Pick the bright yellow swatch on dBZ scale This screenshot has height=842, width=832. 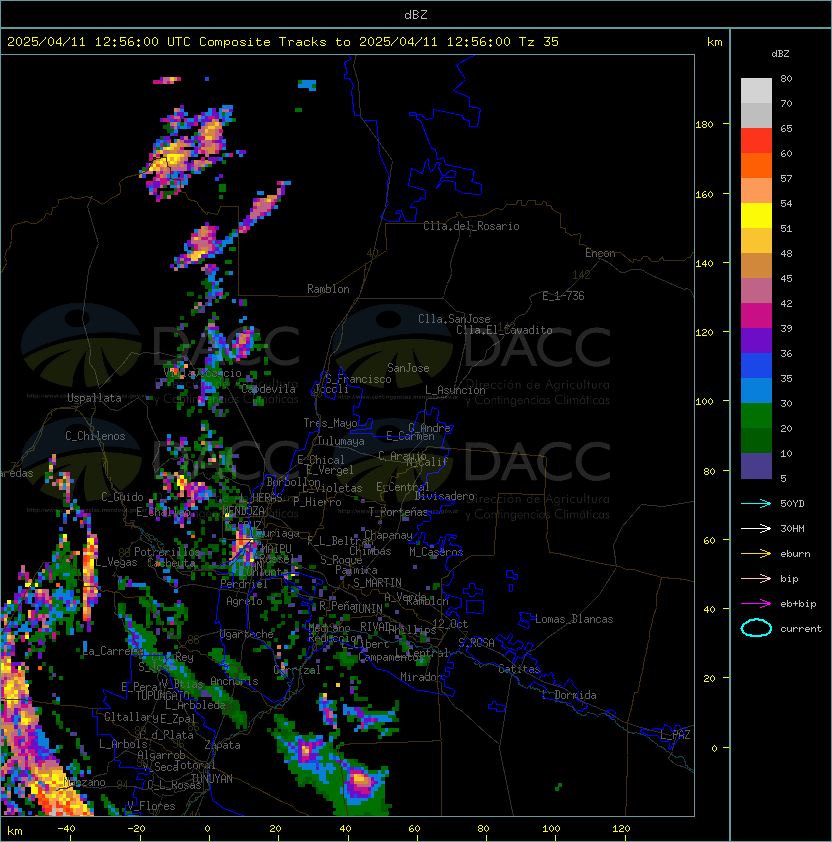pos(756,216)
